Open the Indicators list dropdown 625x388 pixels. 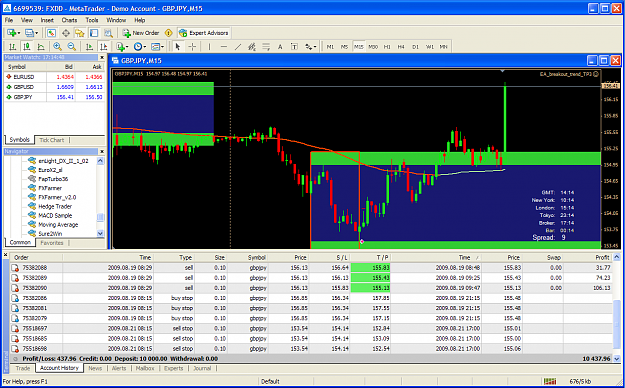[122, 47]
